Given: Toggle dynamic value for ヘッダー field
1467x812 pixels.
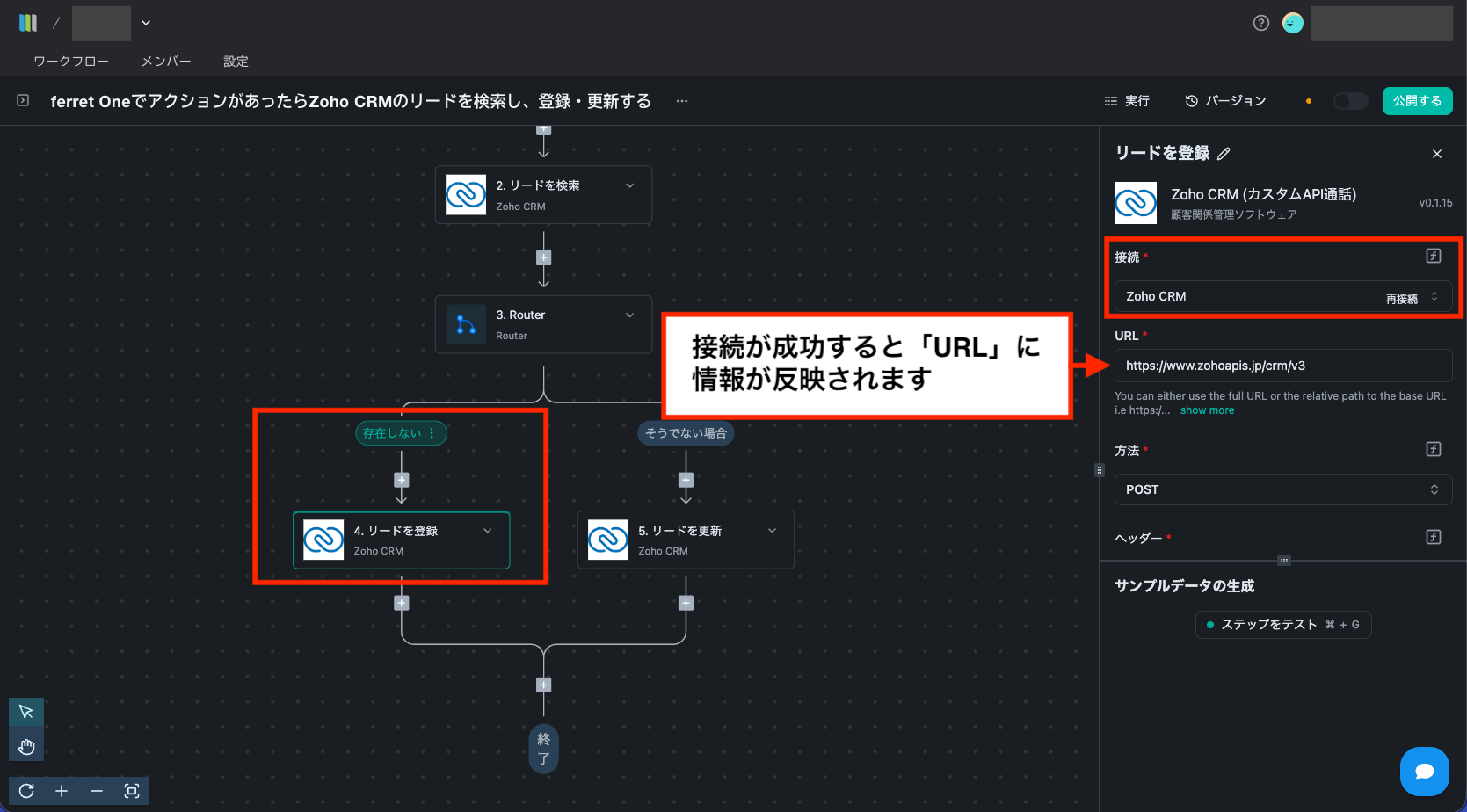Looking at the screenshot, I should tap(1434, 537).
